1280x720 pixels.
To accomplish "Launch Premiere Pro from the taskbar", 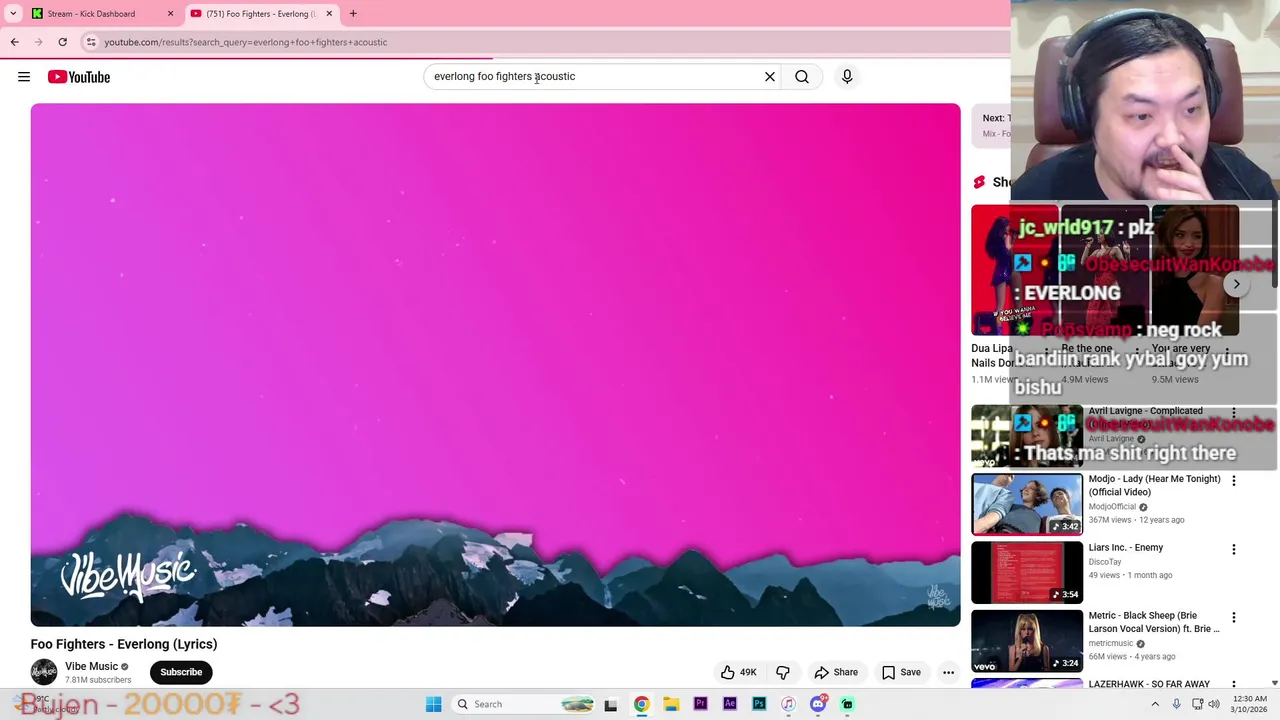I will 700,704.
